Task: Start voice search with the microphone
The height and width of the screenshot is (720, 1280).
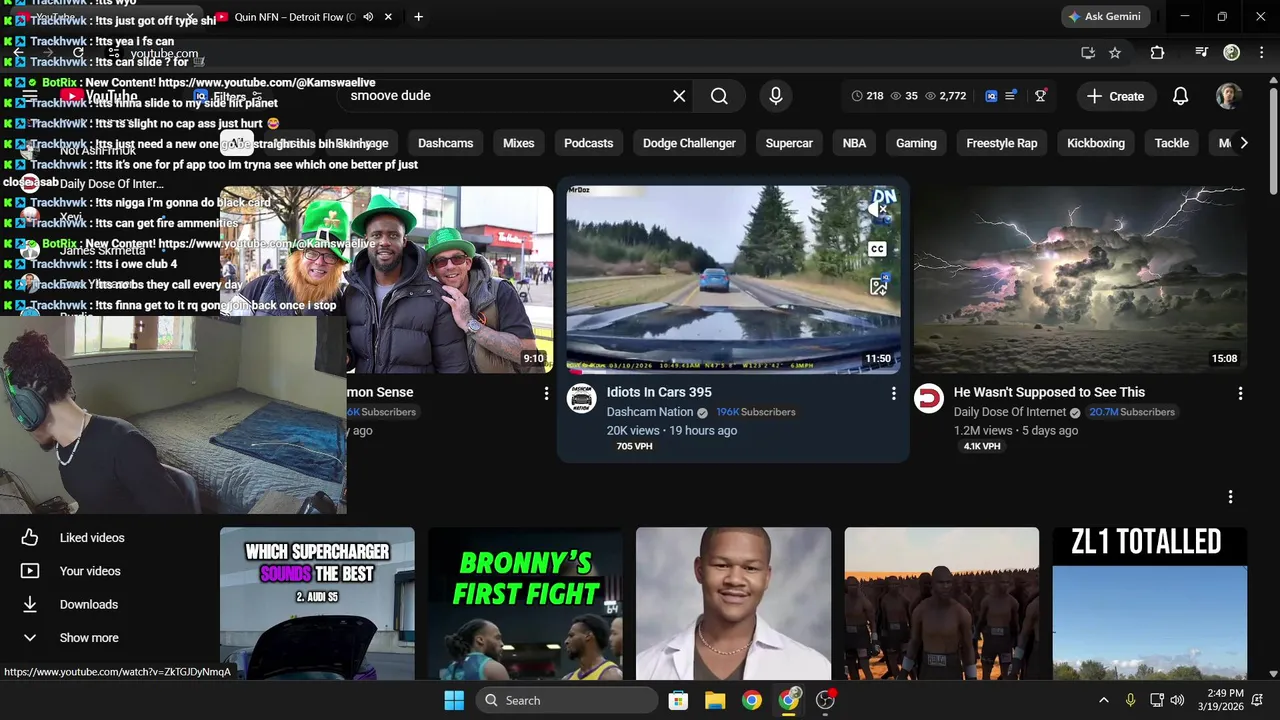Action: click(775, 96)
